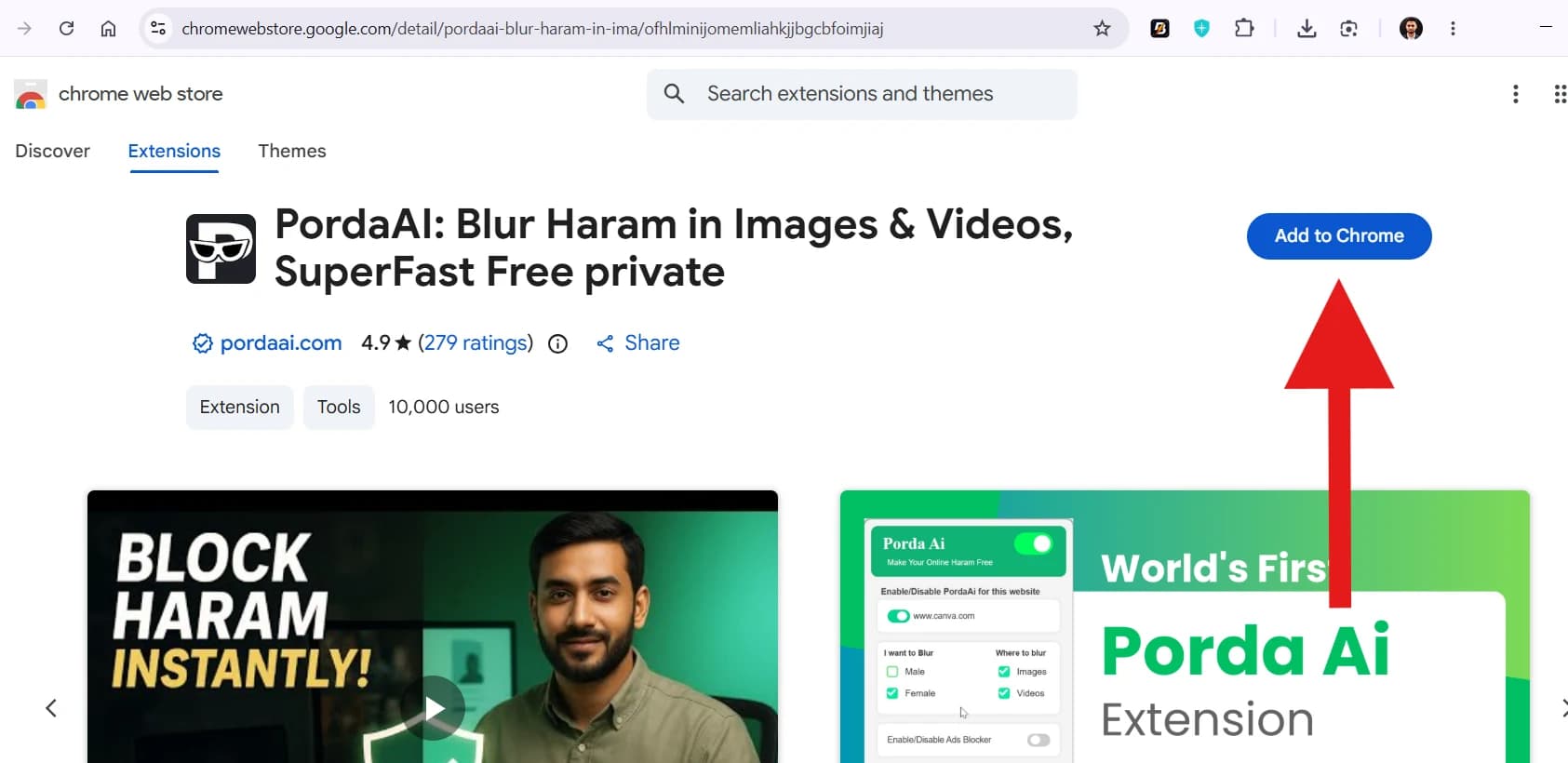Click the blue shield extension icon
Image resolution: width=1568 pixels, height=763 pixels.
1201,28
